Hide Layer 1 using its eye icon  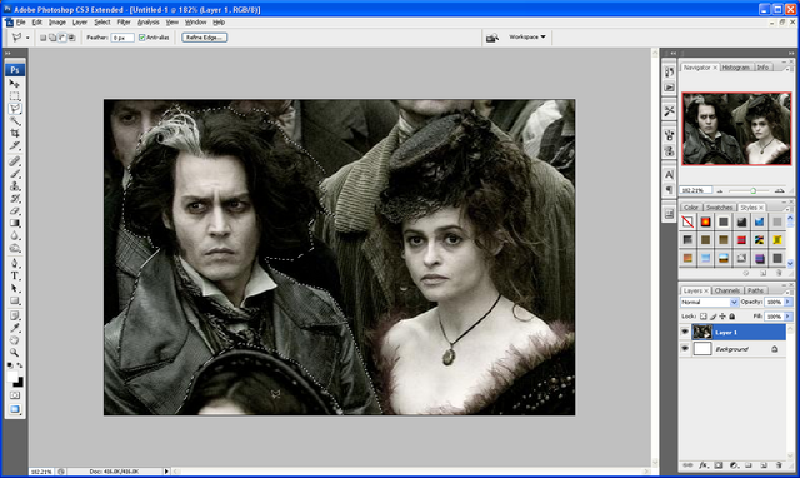(x=685, y=332)
